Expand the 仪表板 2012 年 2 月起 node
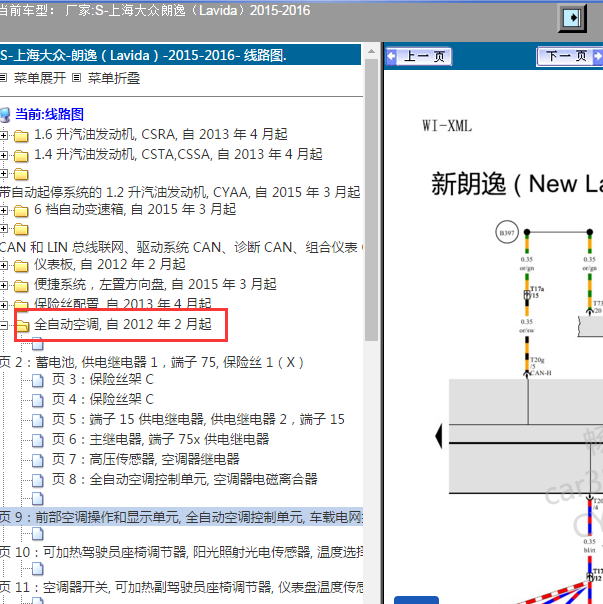Viewport: 603px width, 604px height. pos(3,265)
